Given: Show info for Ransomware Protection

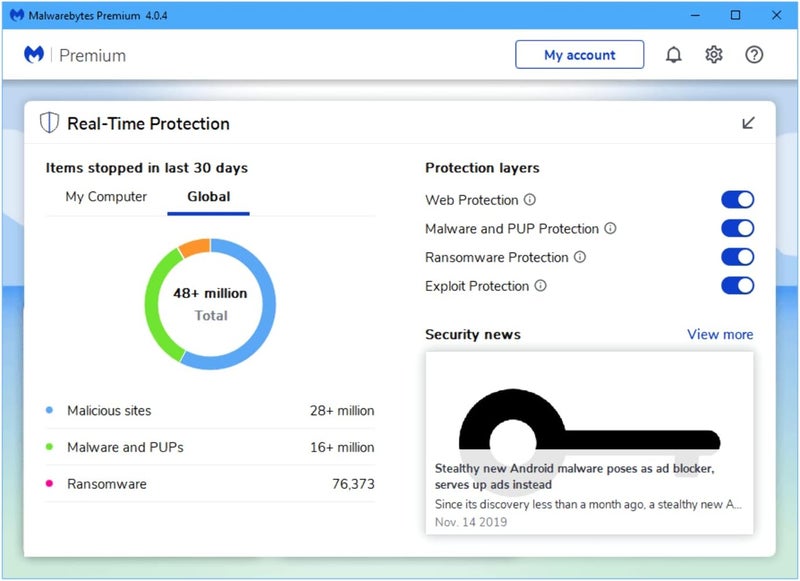Looking at the screenshot, I should [x=580, y=257].
